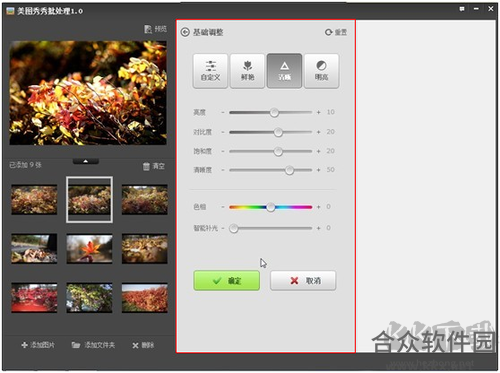The height and width of the screenshot is (373, 500).
Task: Click the rainbow 色相 hue slider
Action: [x=270, y=207]
